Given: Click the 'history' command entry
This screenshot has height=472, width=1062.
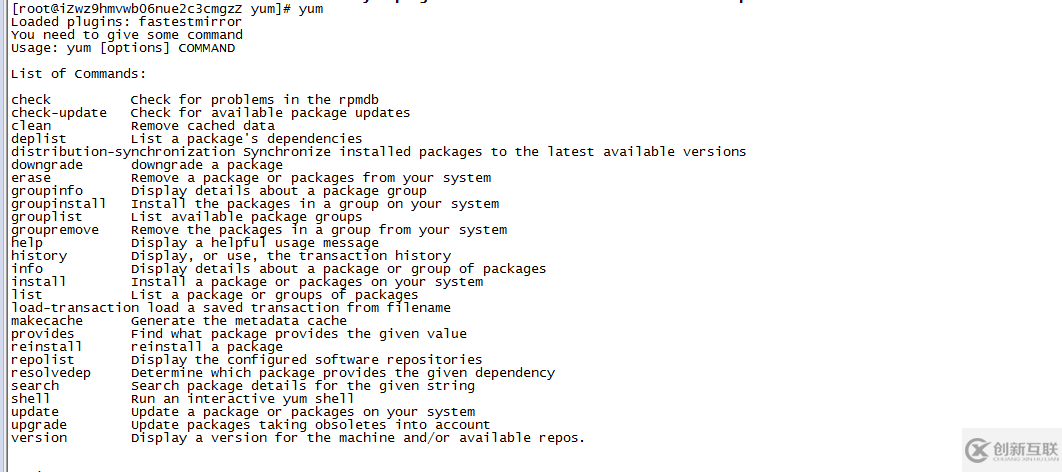Looking at the screenshot, I should (39, 256).
